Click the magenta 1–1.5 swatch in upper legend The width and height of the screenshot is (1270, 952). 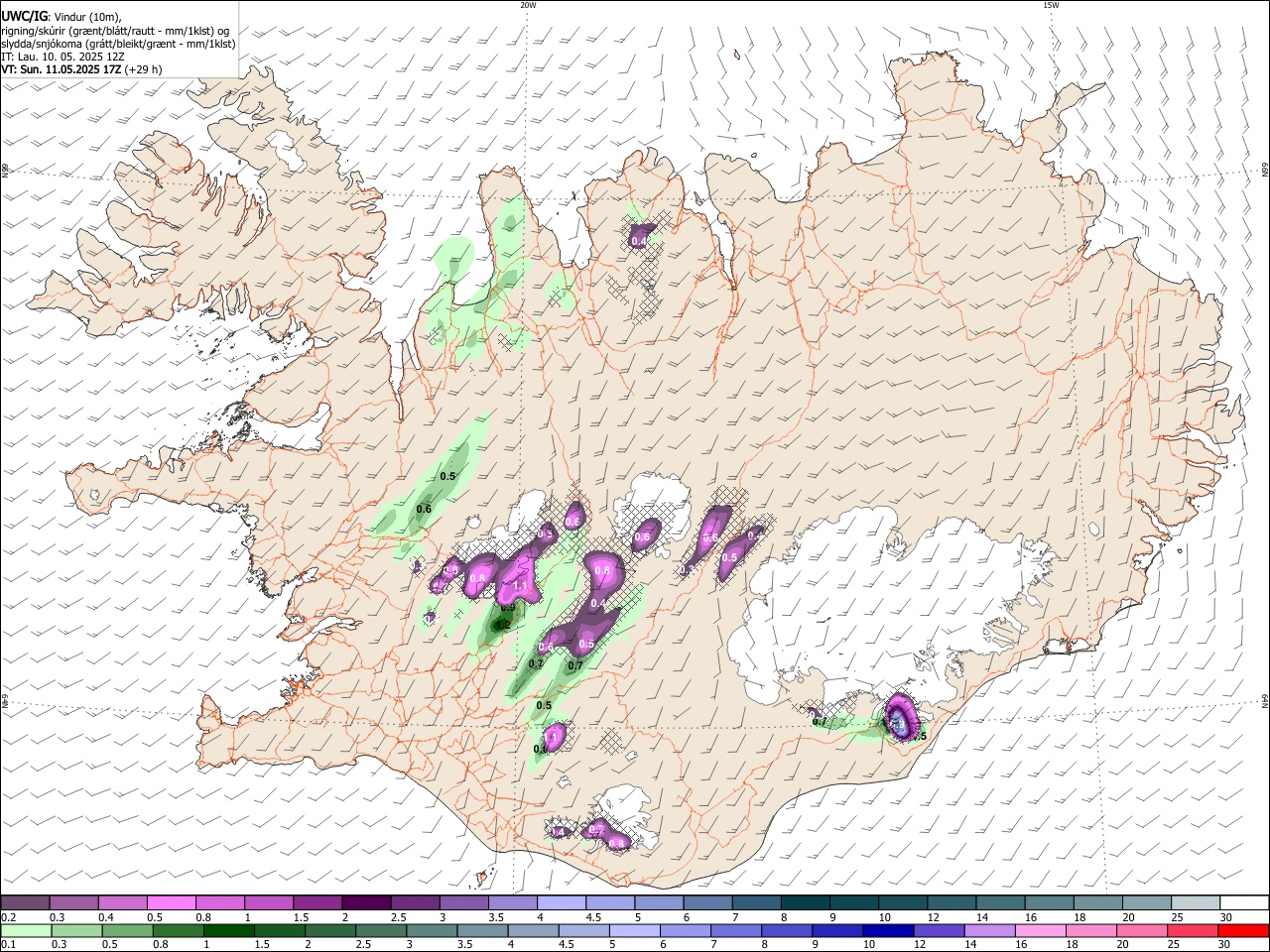(268, 902)
